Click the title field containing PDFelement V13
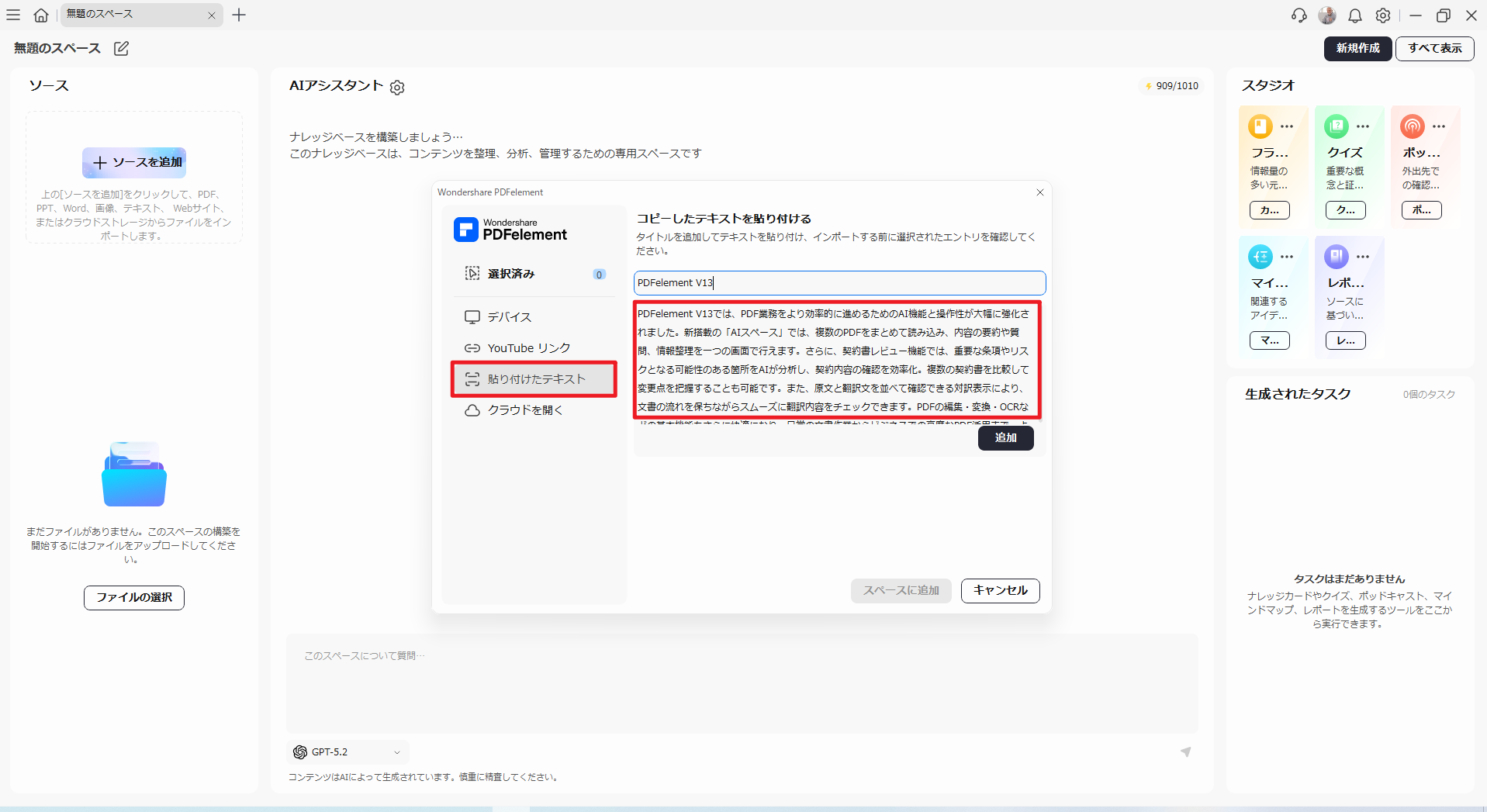Viewport: 1487px width, 812px height. 839,283
